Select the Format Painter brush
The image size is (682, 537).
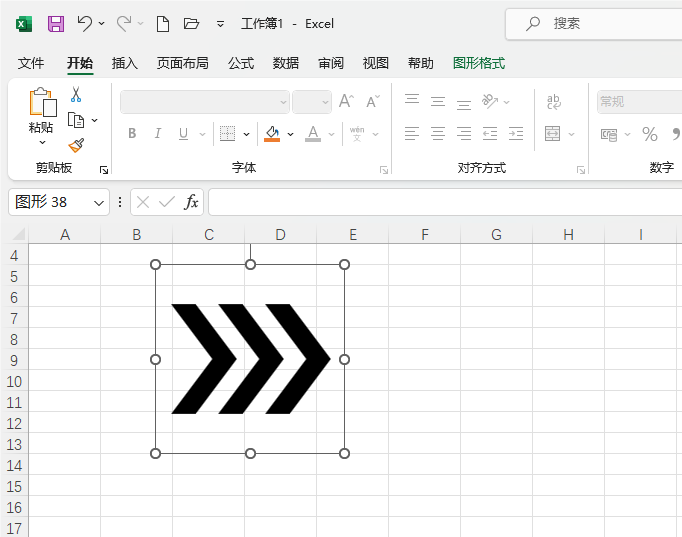[76, 145]
